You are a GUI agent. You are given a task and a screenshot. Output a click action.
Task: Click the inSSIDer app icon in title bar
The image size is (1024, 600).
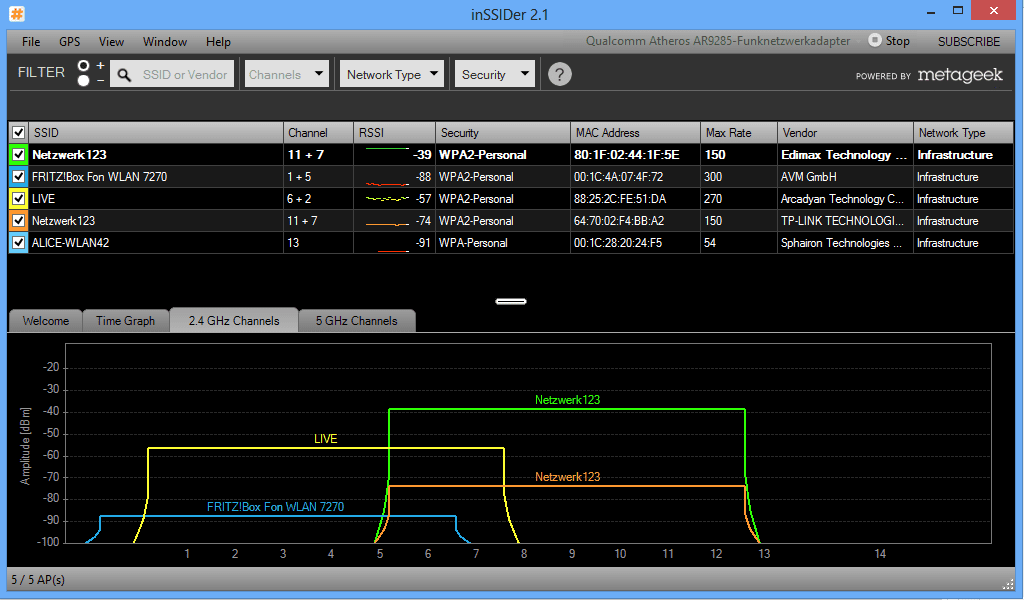[x=17, y=13]
